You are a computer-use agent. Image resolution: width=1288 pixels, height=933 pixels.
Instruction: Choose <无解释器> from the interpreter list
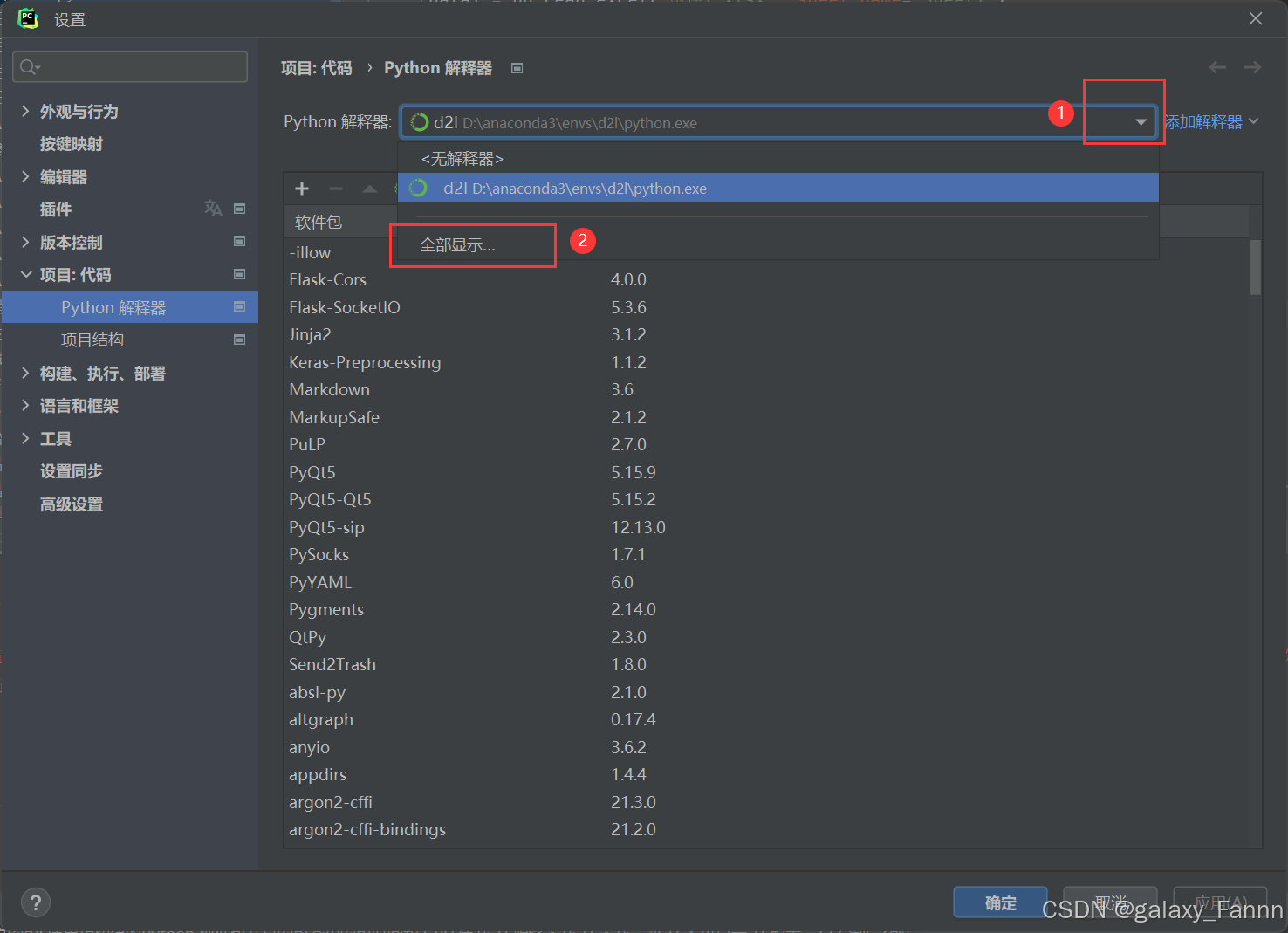[461, 158]
